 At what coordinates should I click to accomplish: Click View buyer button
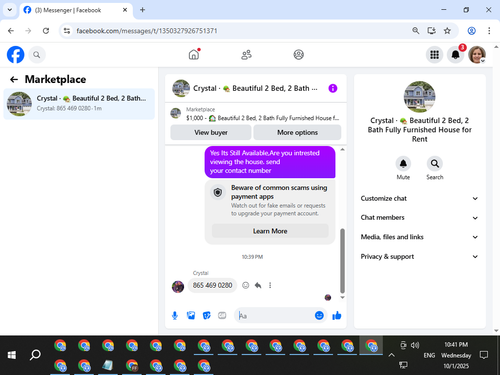(211, 132)
